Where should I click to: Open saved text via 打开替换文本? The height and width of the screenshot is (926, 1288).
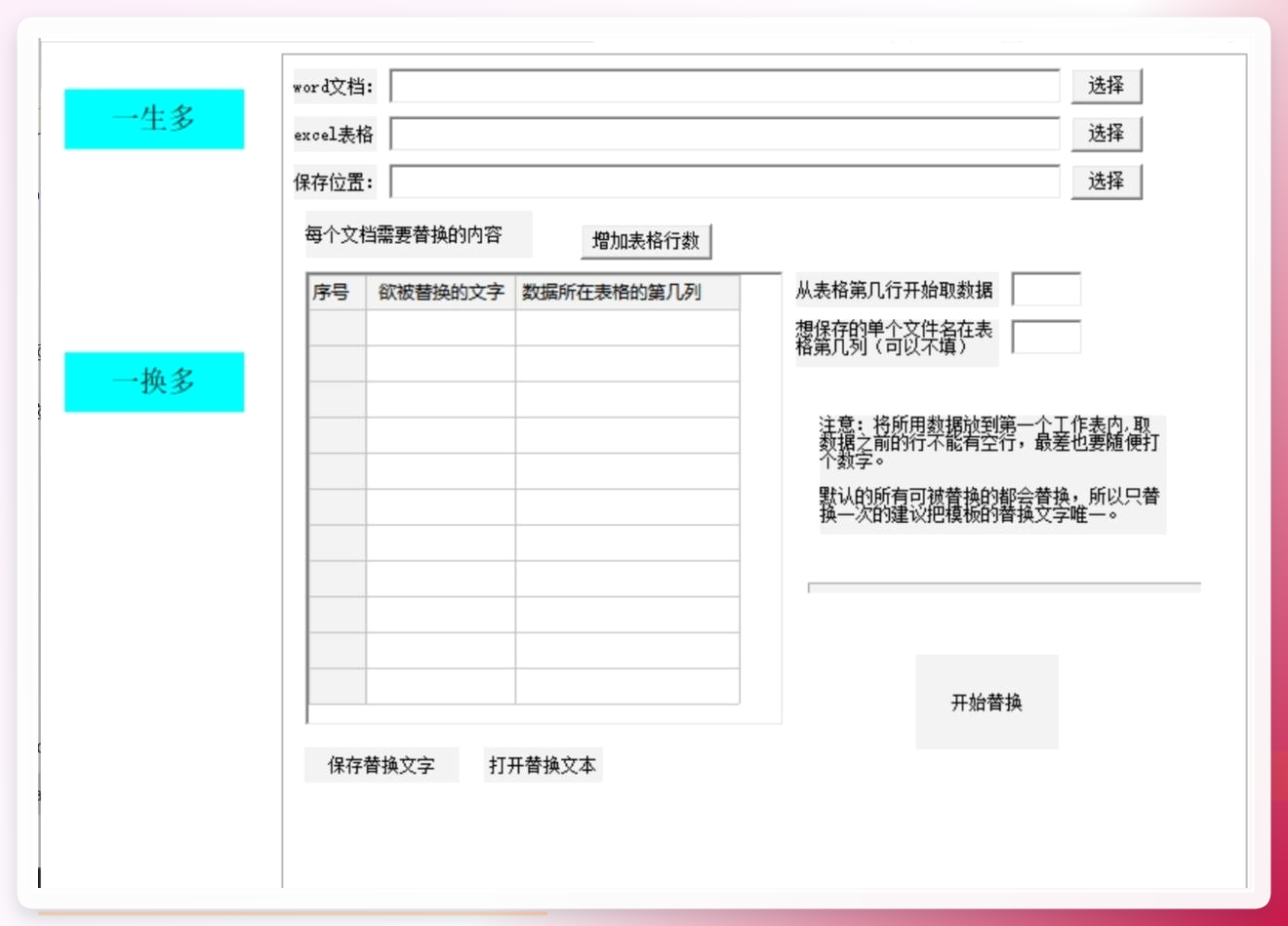tap(543, 766)
